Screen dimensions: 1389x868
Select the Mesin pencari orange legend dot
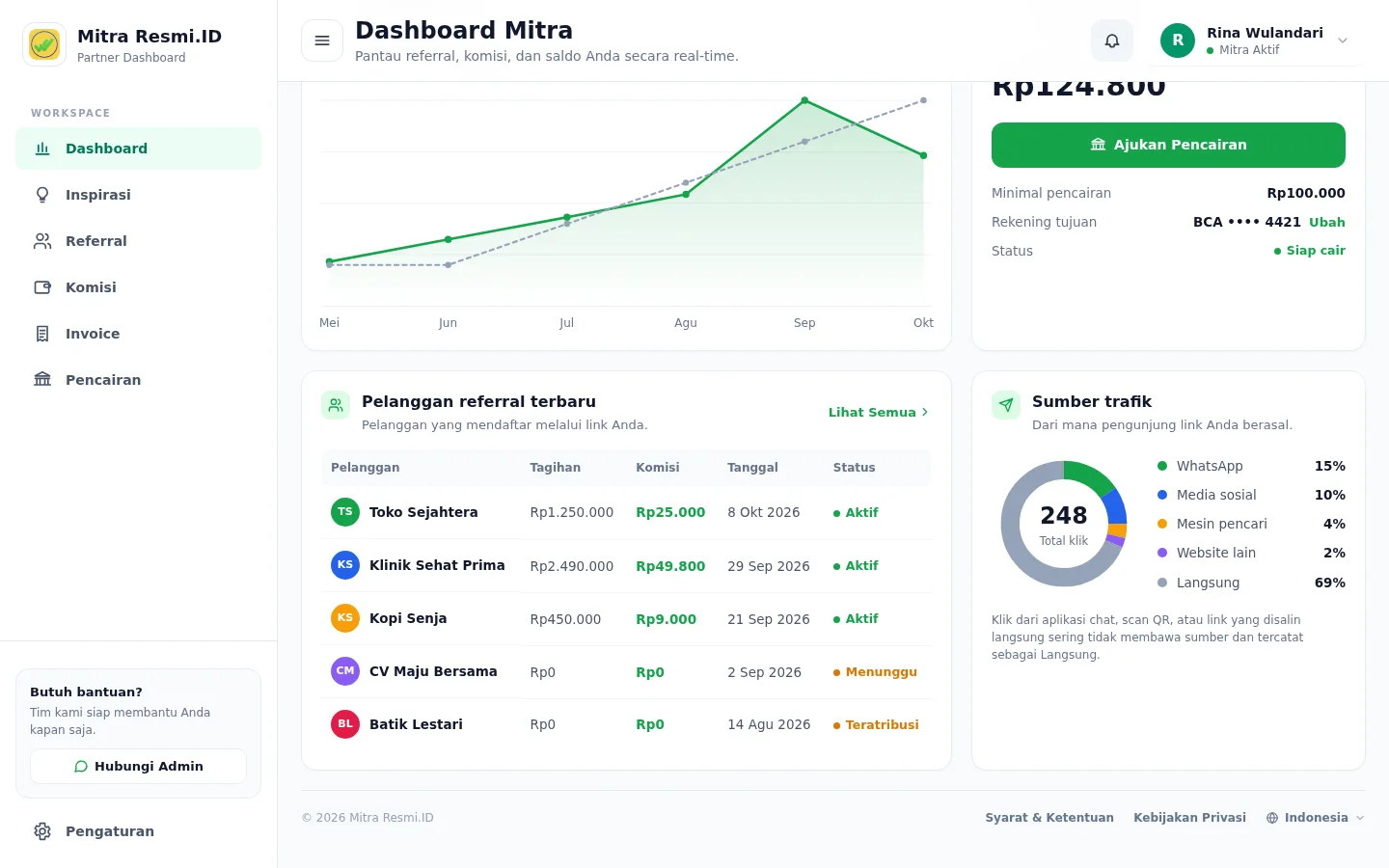coord(1162,524)
